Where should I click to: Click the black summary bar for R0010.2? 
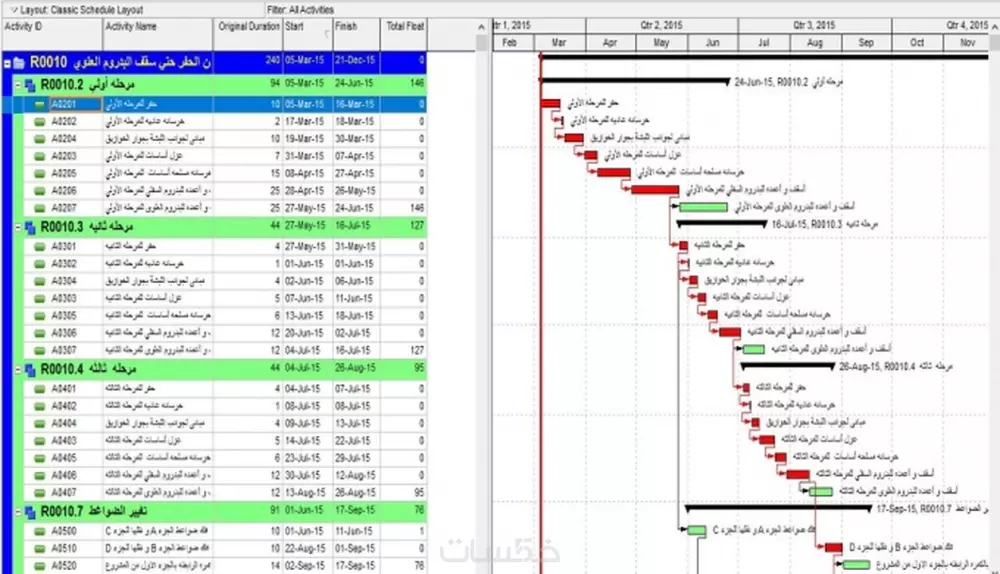click(x=635, y=80)
